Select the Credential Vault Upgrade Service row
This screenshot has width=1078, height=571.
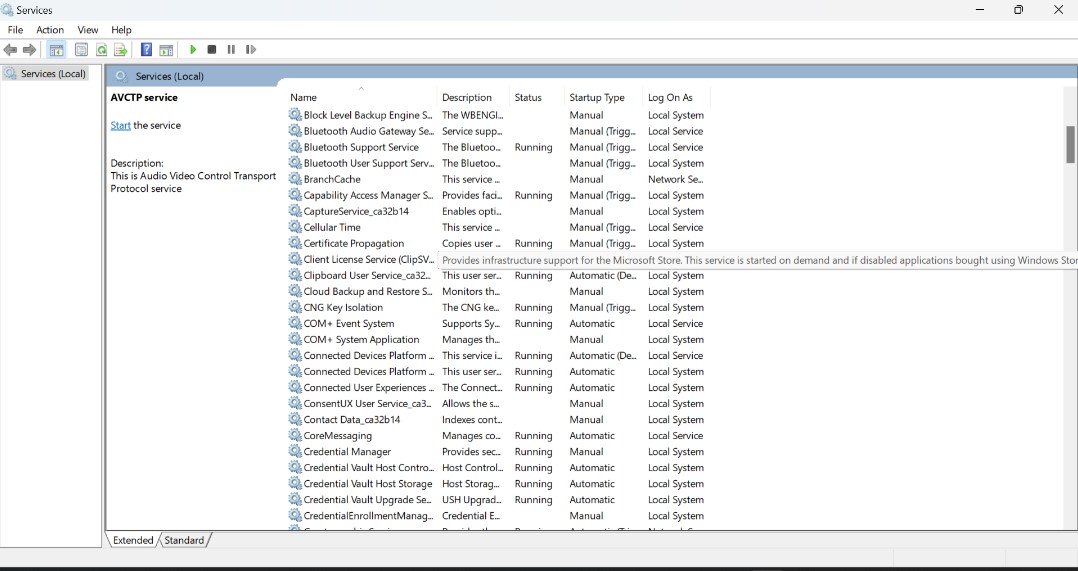(498, 500)
